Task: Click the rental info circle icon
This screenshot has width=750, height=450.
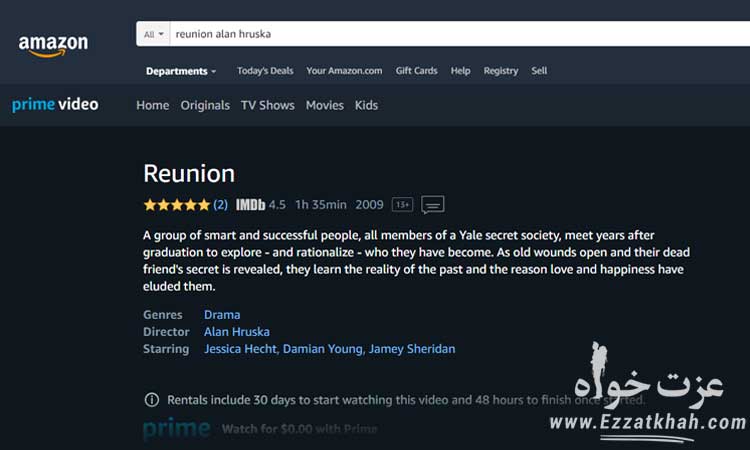Action: 152,400
